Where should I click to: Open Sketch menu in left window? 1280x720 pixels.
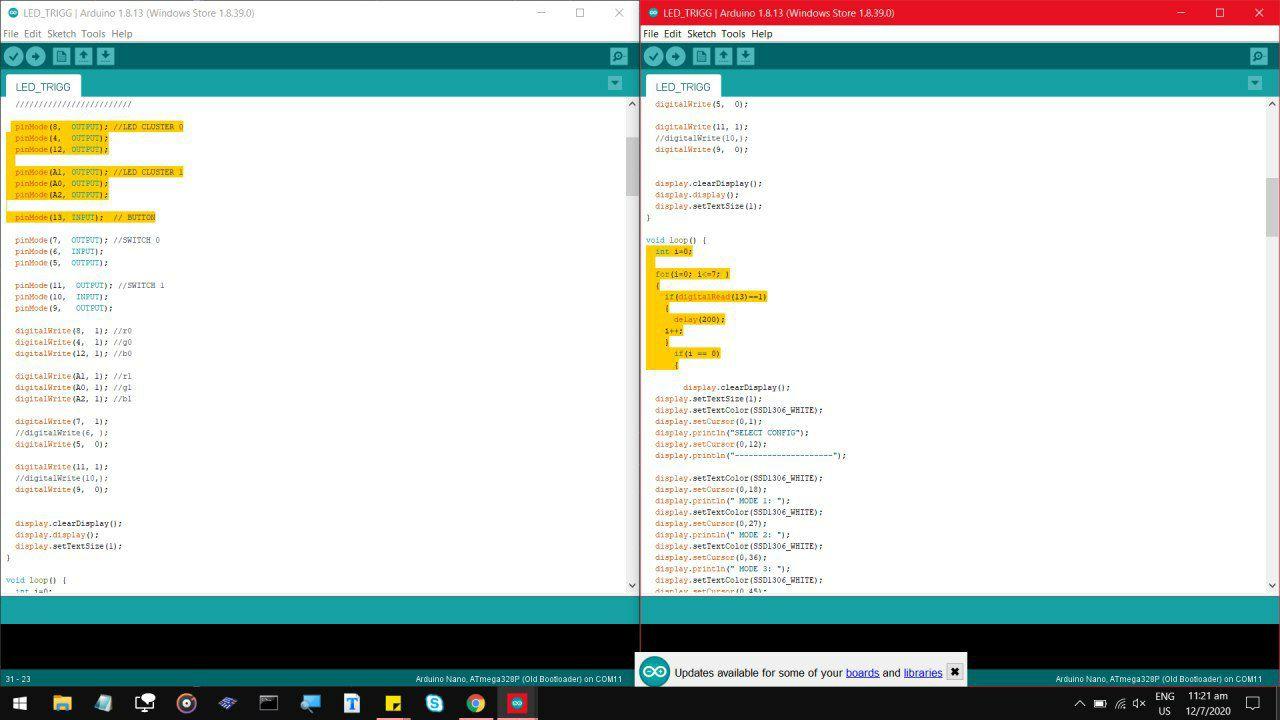(62, 34)
